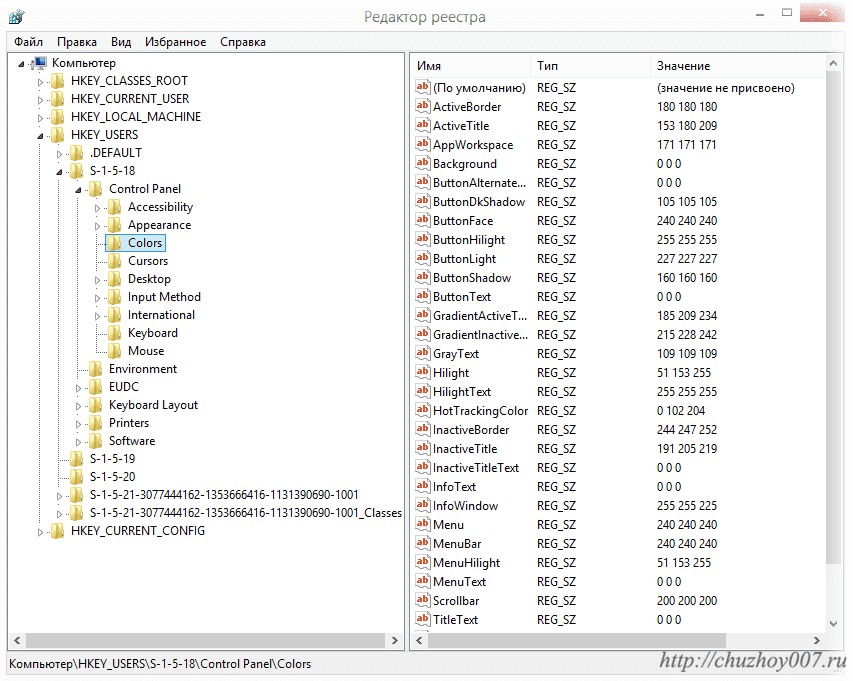The width and height of the screenshot is (853, 681).
Task: Click the S-1-5-20 folder icon
Action: pyautogui.click(x=76, y=477)
